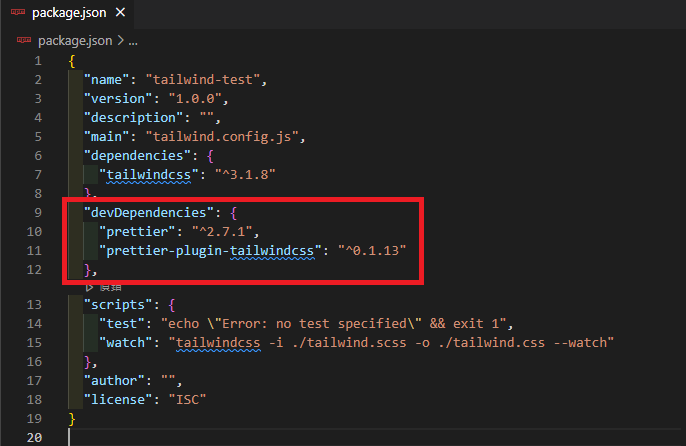Open the package.json breadcrumb item
Viewport: 686px width, 446px height.
pos(75,41)
